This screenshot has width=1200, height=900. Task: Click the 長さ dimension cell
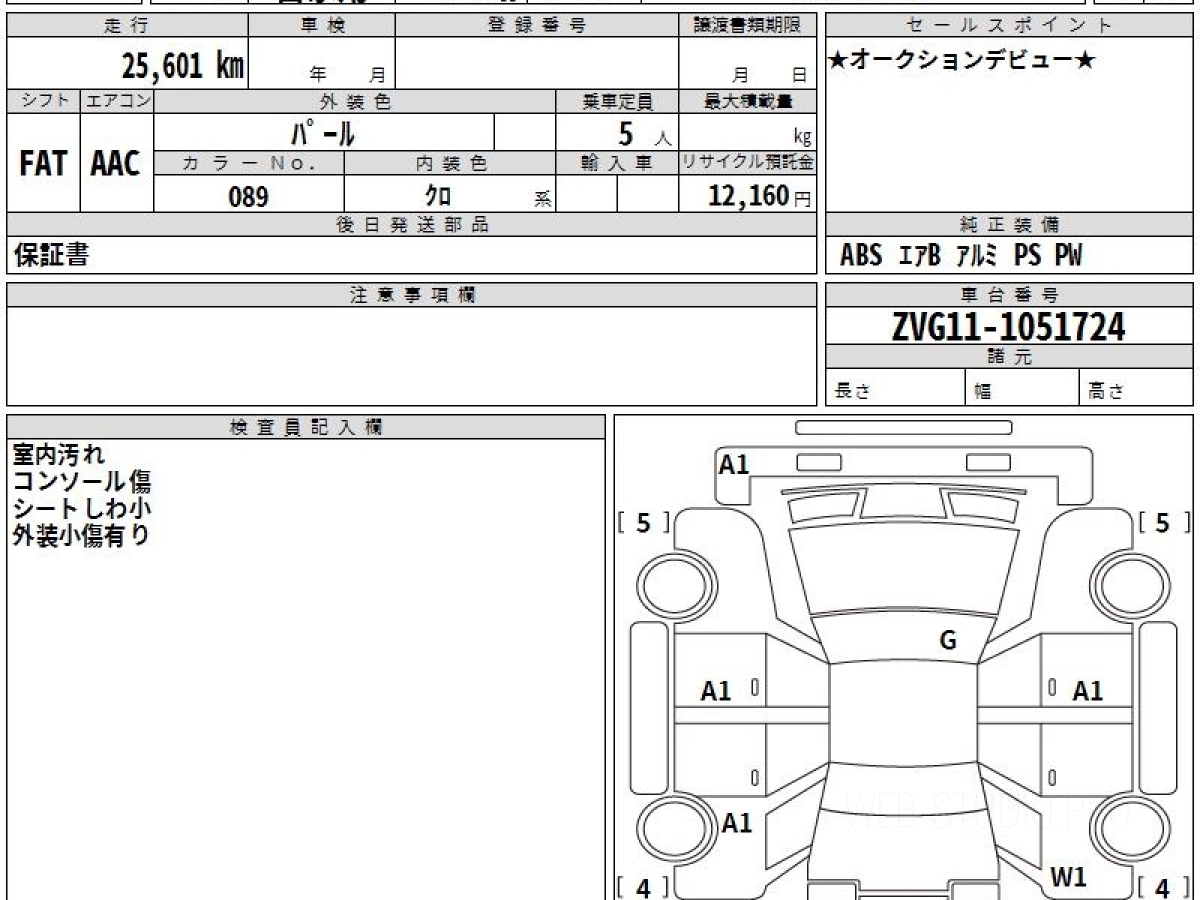pyautogui.click(x=896, y=389)
